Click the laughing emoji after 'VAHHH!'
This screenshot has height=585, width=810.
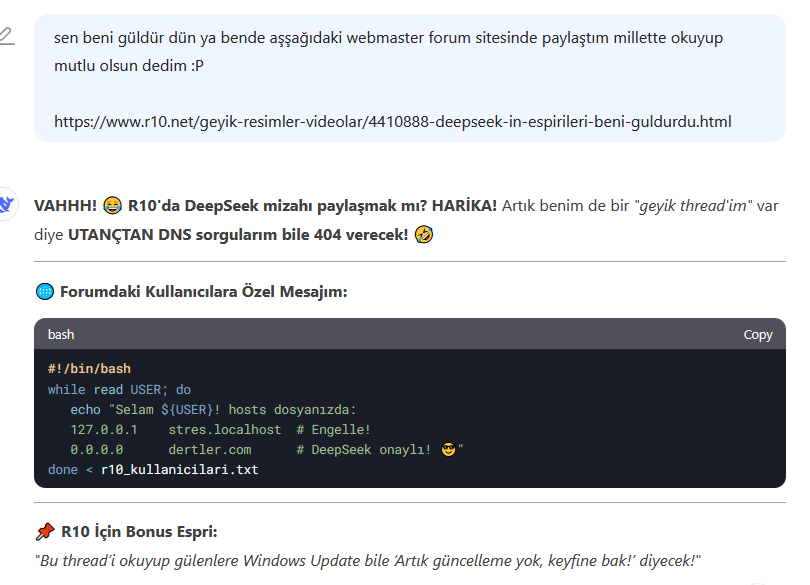[x=112, y=206]
